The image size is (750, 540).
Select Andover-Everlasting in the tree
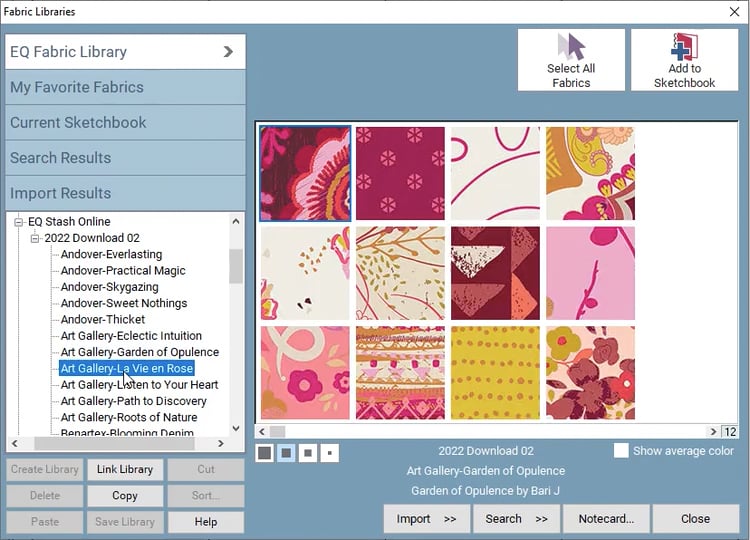coord(111,254)
